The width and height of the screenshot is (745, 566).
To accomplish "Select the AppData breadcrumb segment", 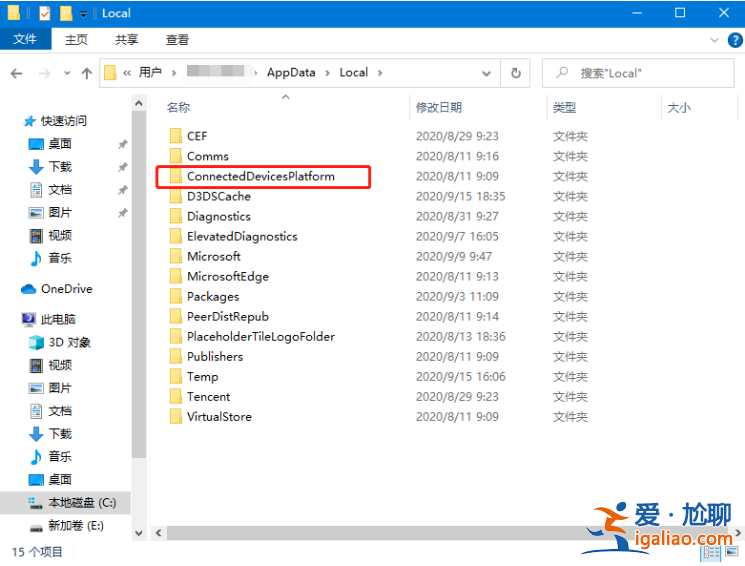I will (291, 73).
